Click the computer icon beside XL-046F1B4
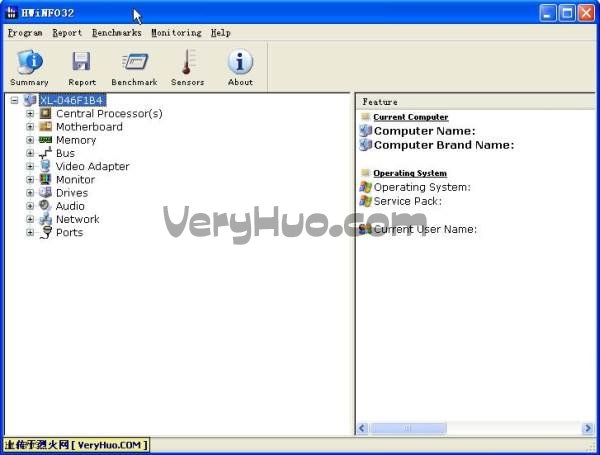Screen dimensions: 600x455 tap(30, 100)
